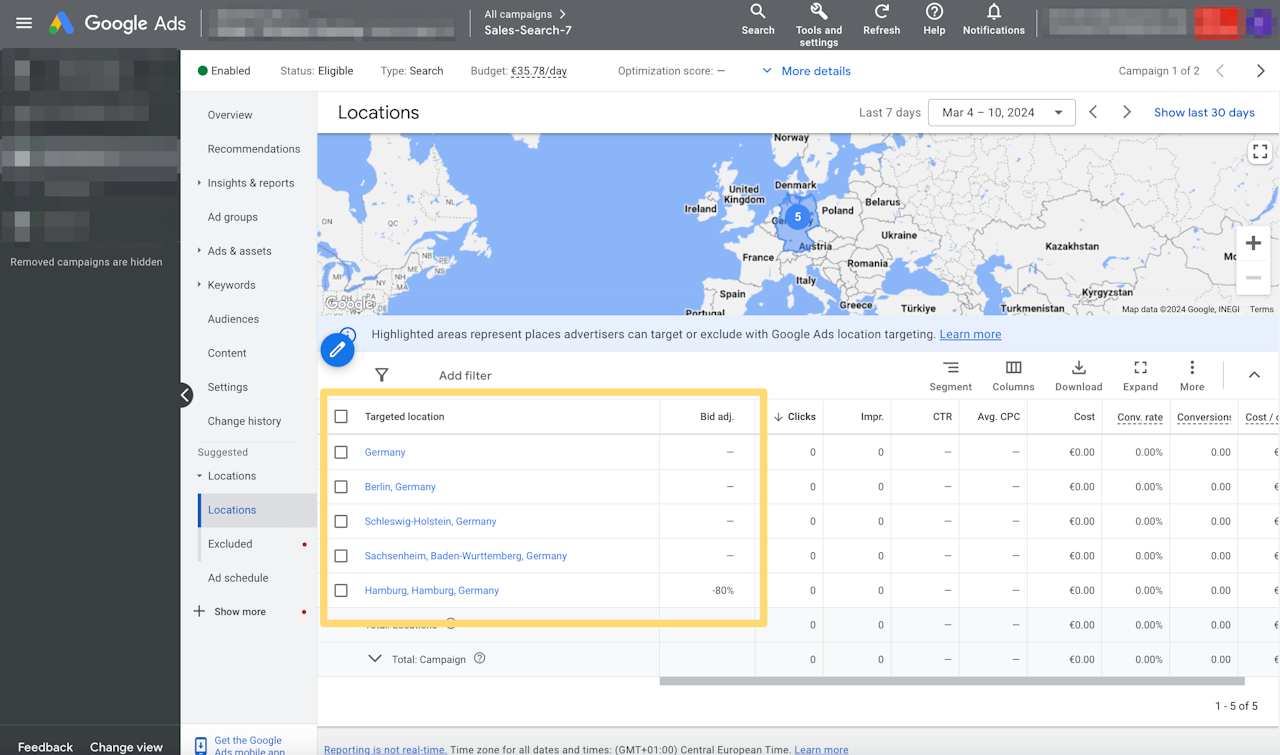This screenshot has width=1280, height=755.
Task: Click the Refresh icon
Action: coord(881,13)
